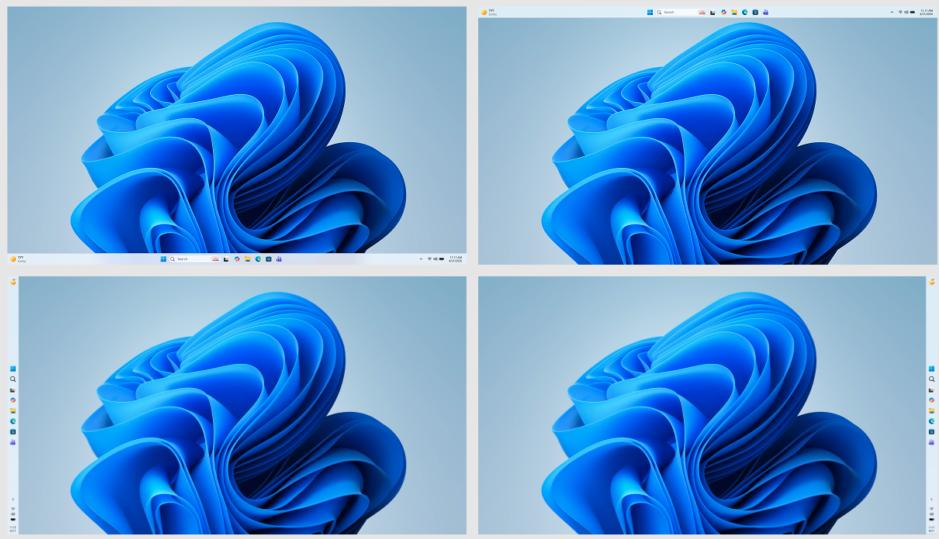The image size is (939, 539).
Task: Open battery status on the top-docked taskbar
Action: click(x=912, y=12)
